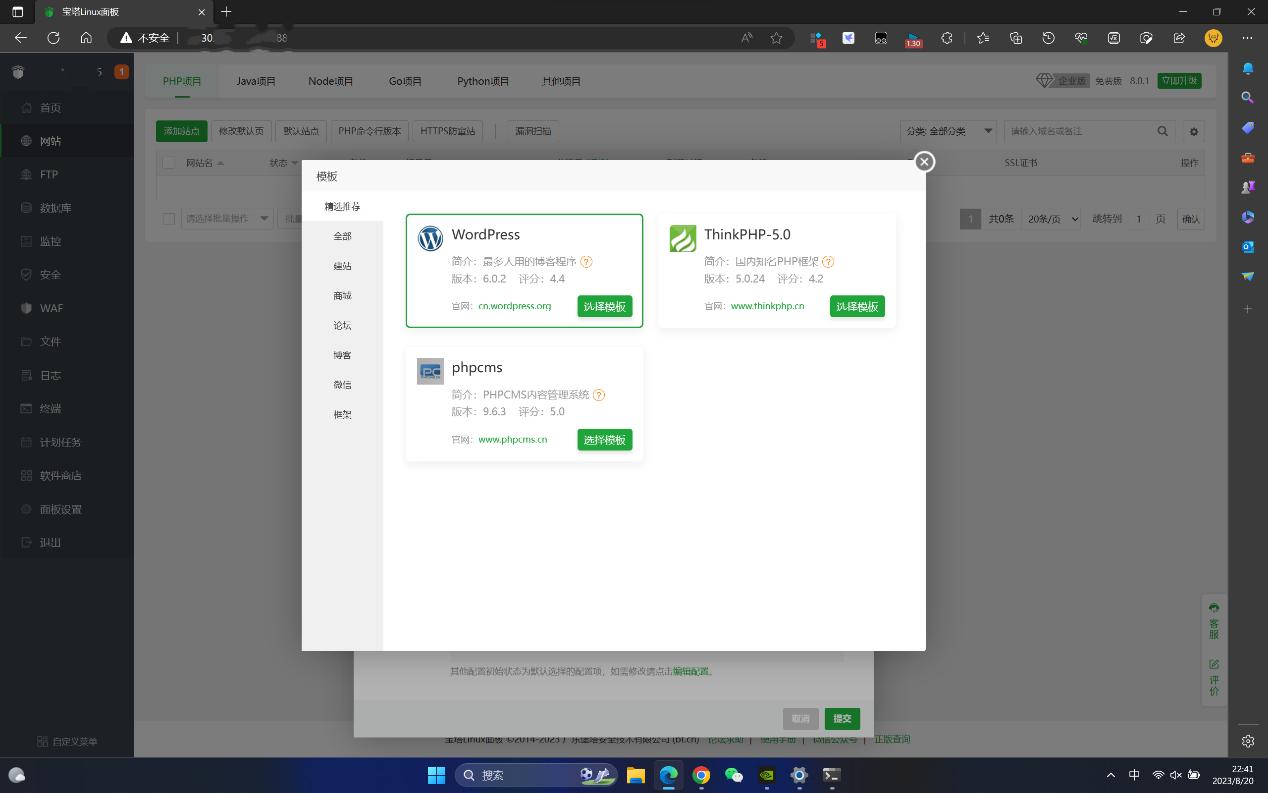Open File Explorer from the taskbar
1268x793 pixels.
pos(636,775)
